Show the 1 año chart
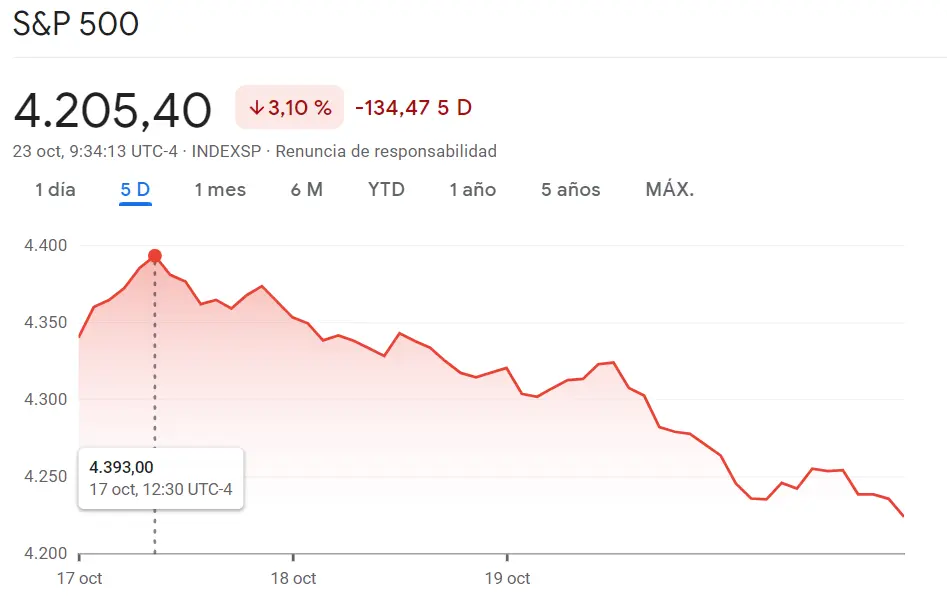The image size is (947, 603). click(x=472, y=189)
